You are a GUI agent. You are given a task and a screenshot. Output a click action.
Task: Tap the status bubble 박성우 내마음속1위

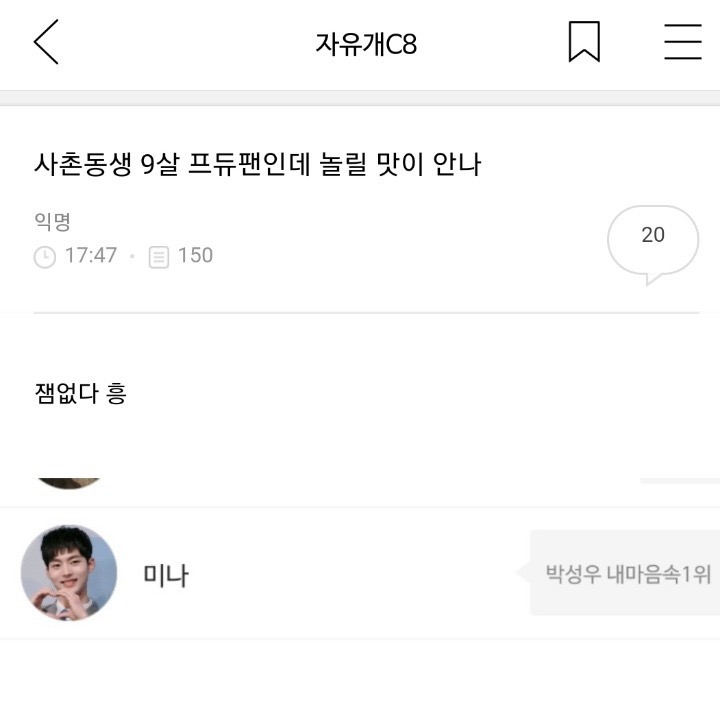[628, 574]
